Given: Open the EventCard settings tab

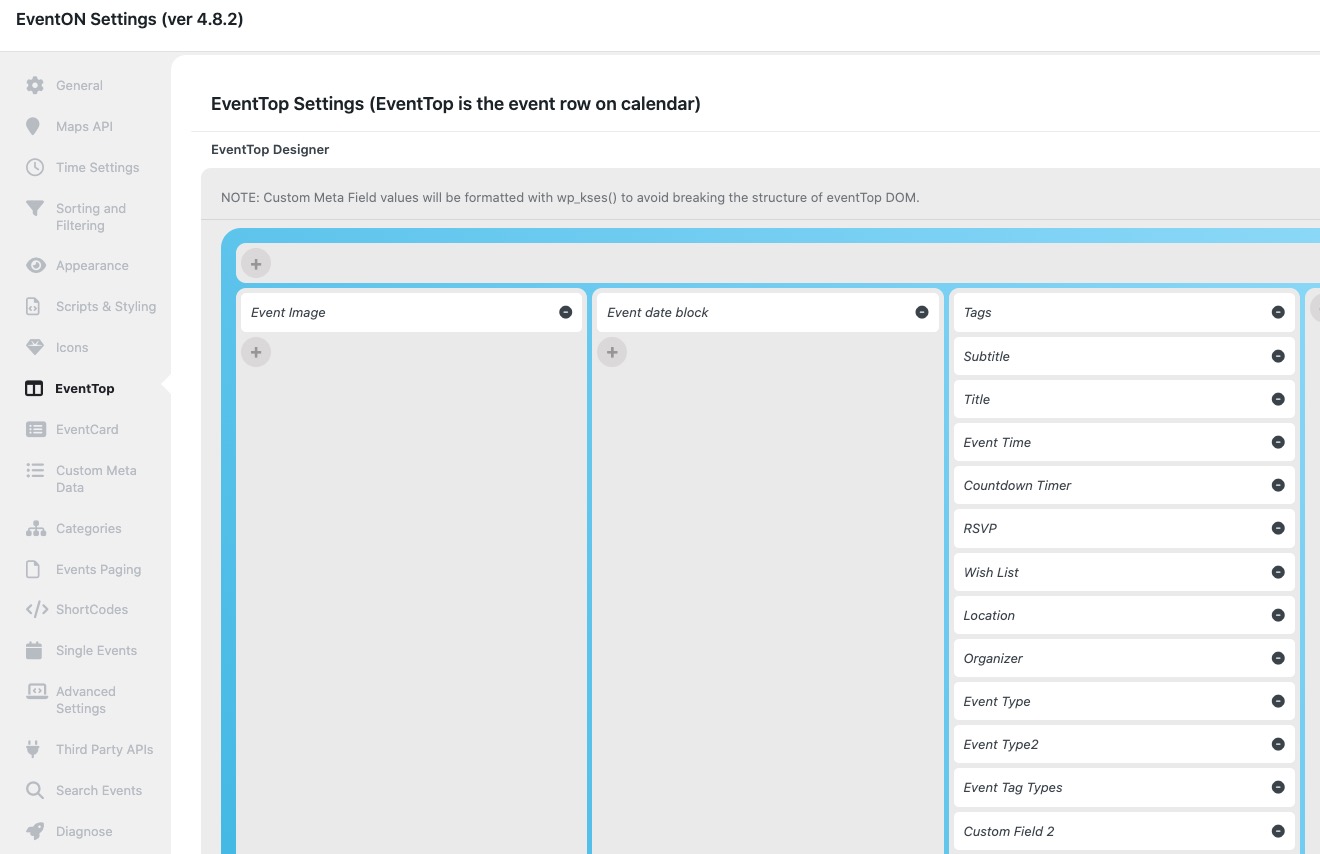Looking at the screenshot, I should pyautogui.click(x=87, y=429).
